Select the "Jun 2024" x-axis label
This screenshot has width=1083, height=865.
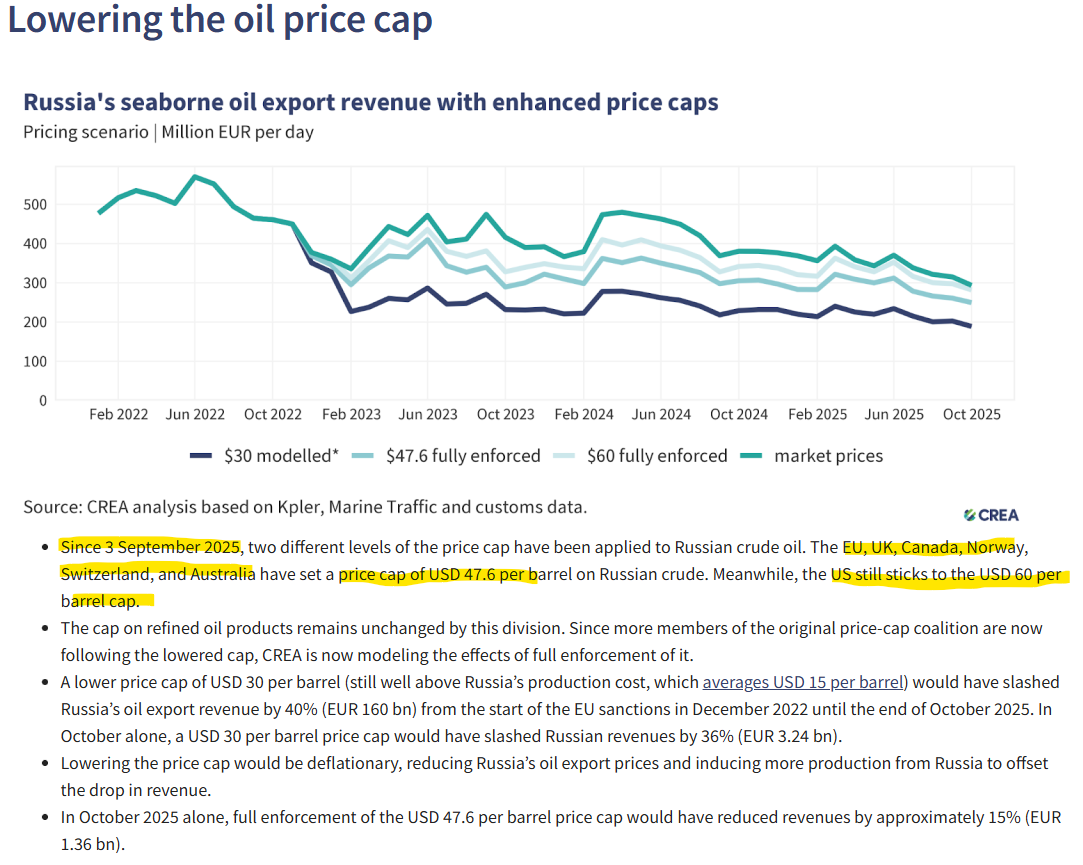661,414
